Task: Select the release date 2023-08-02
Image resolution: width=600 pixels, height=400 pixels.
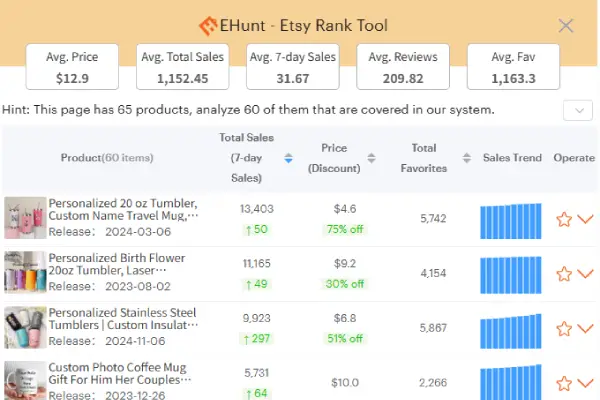Action: click(x=138, y=287)
